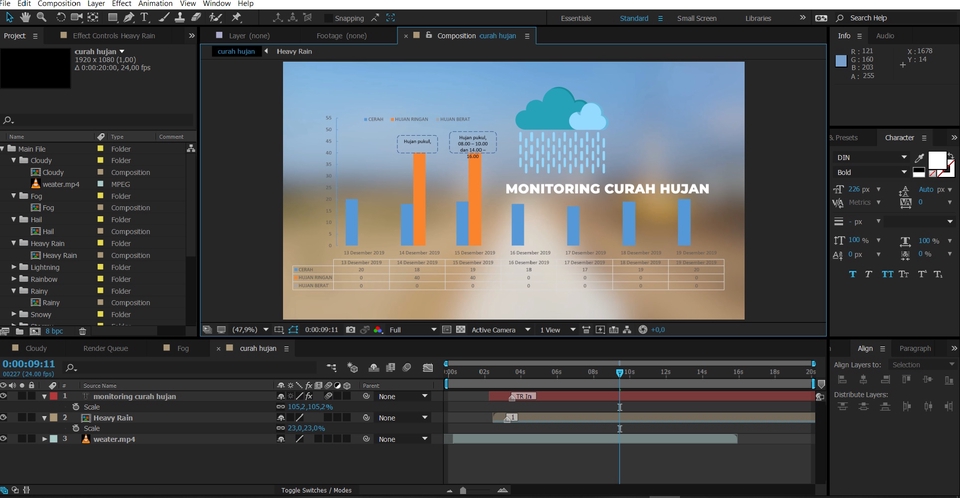960x498 pixels.
Task: Select the Puppet Pin tool
Action: click(x=236, y=17)
